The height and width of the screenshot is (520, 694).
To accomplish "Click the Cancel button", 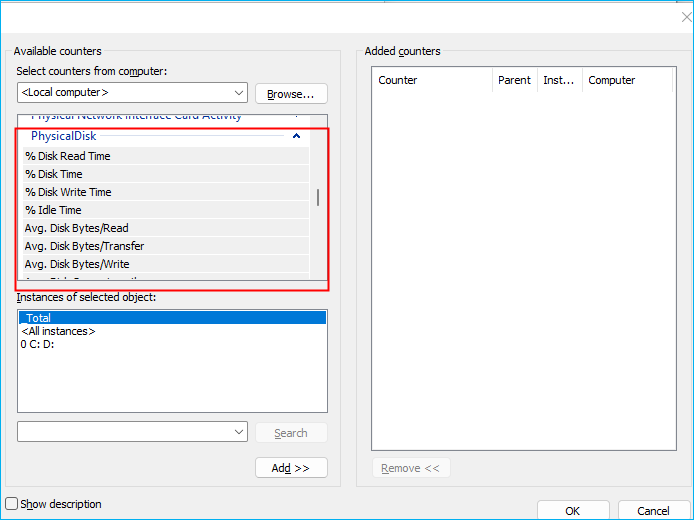I will (654, 510).
